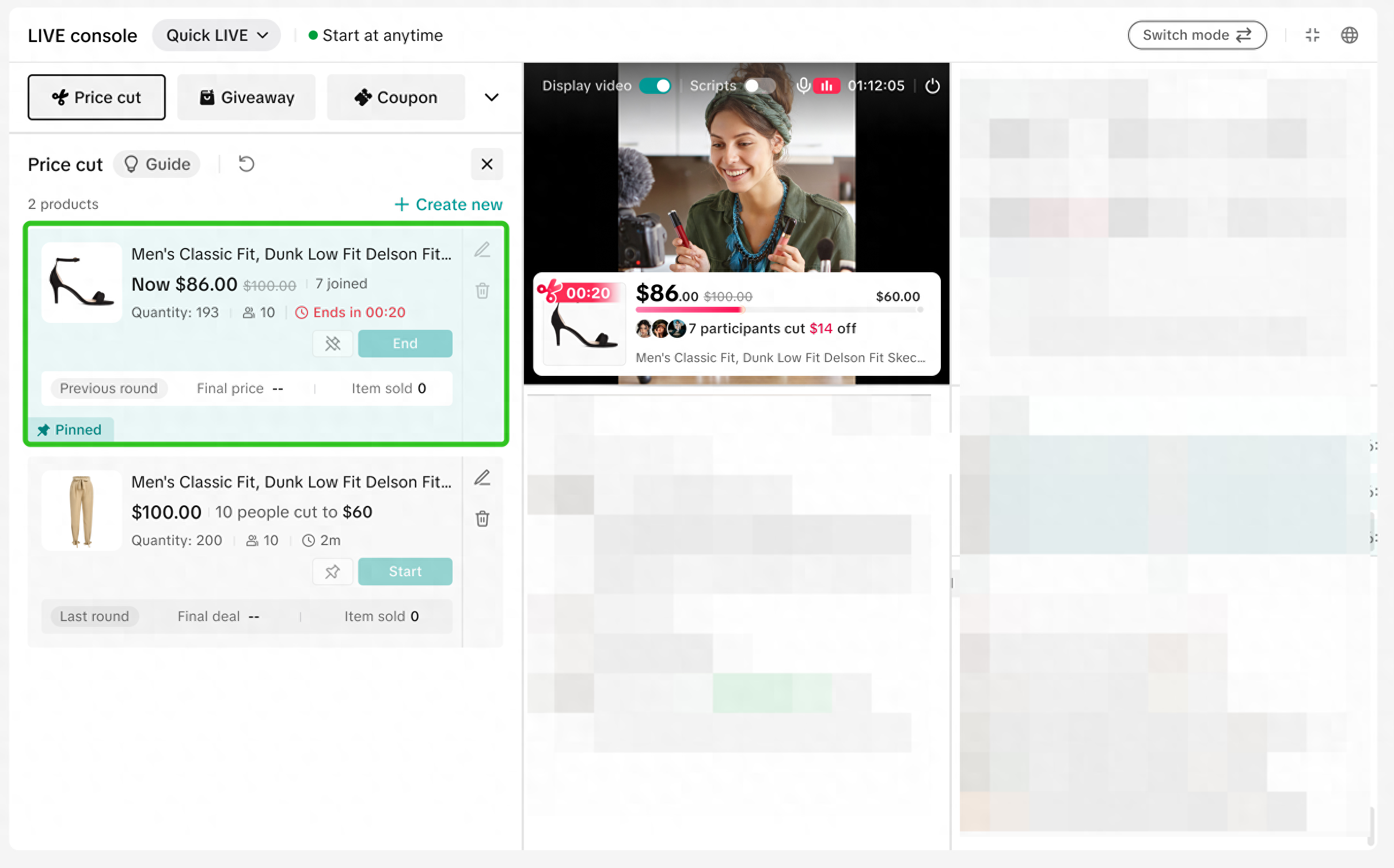Click the red audio level indicator
The height and width of the screenshot is (868, 1394).
point(827,86)
